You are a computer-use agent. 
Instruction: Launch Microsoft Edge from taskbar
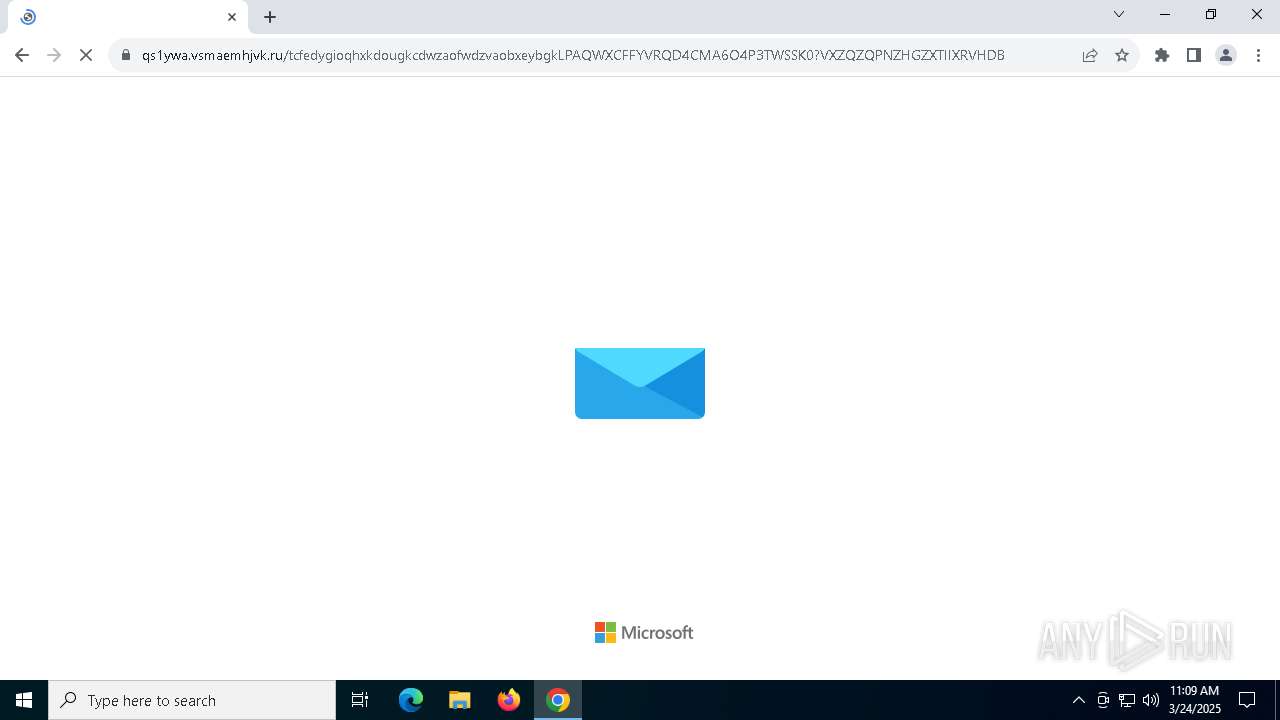(411, 700)
